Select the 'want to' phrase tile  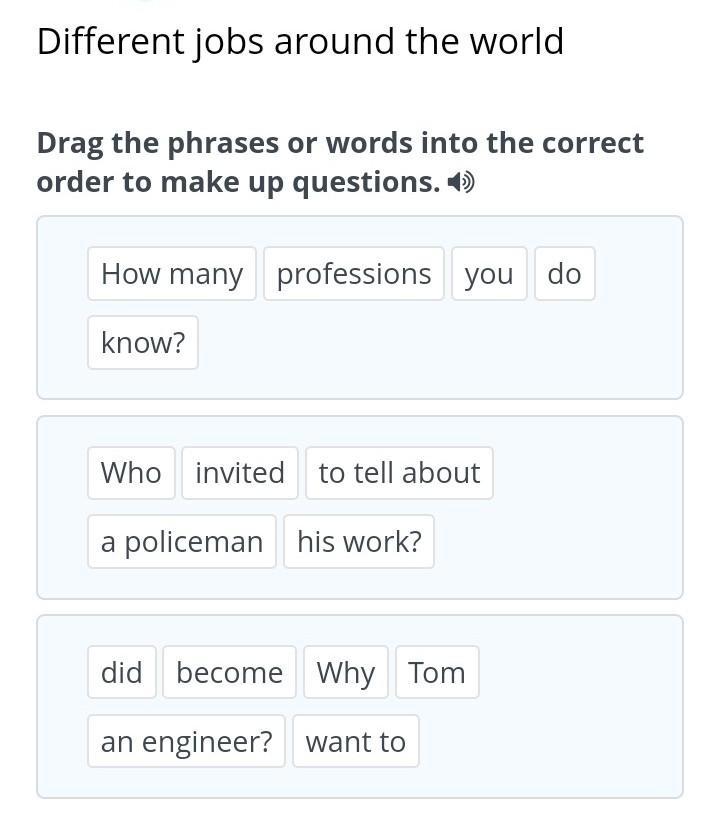coord(356,741)
